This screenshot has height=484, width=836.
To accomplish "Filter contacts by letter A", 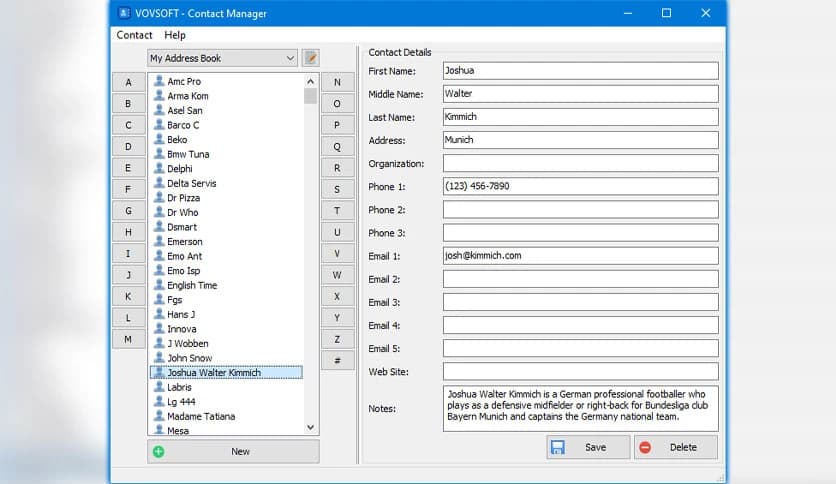I will pyautogui.click(x=128, y=82).
